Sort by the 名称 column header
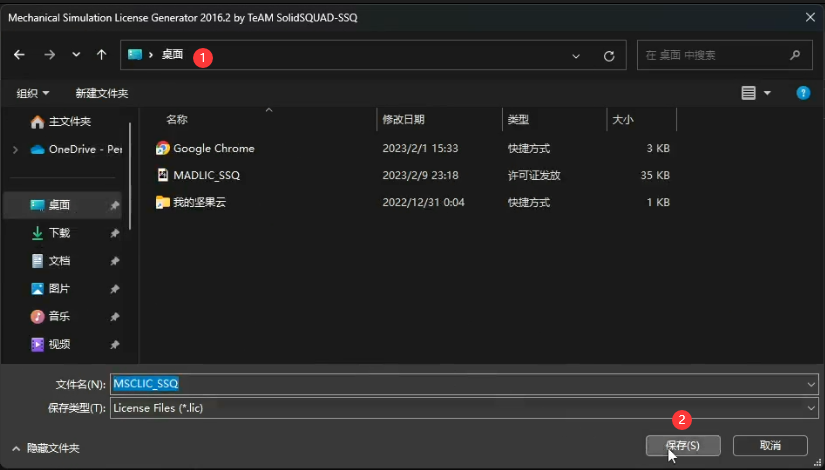Image resolution: width=825 pixels, height=470 pixels. click(x=177, y=119)
